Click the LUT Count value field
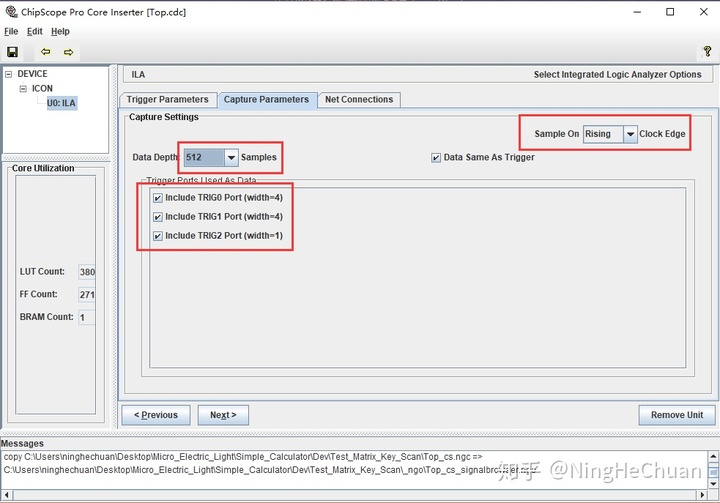This screenshot has width=720, height=503. (x=87, y=272)
